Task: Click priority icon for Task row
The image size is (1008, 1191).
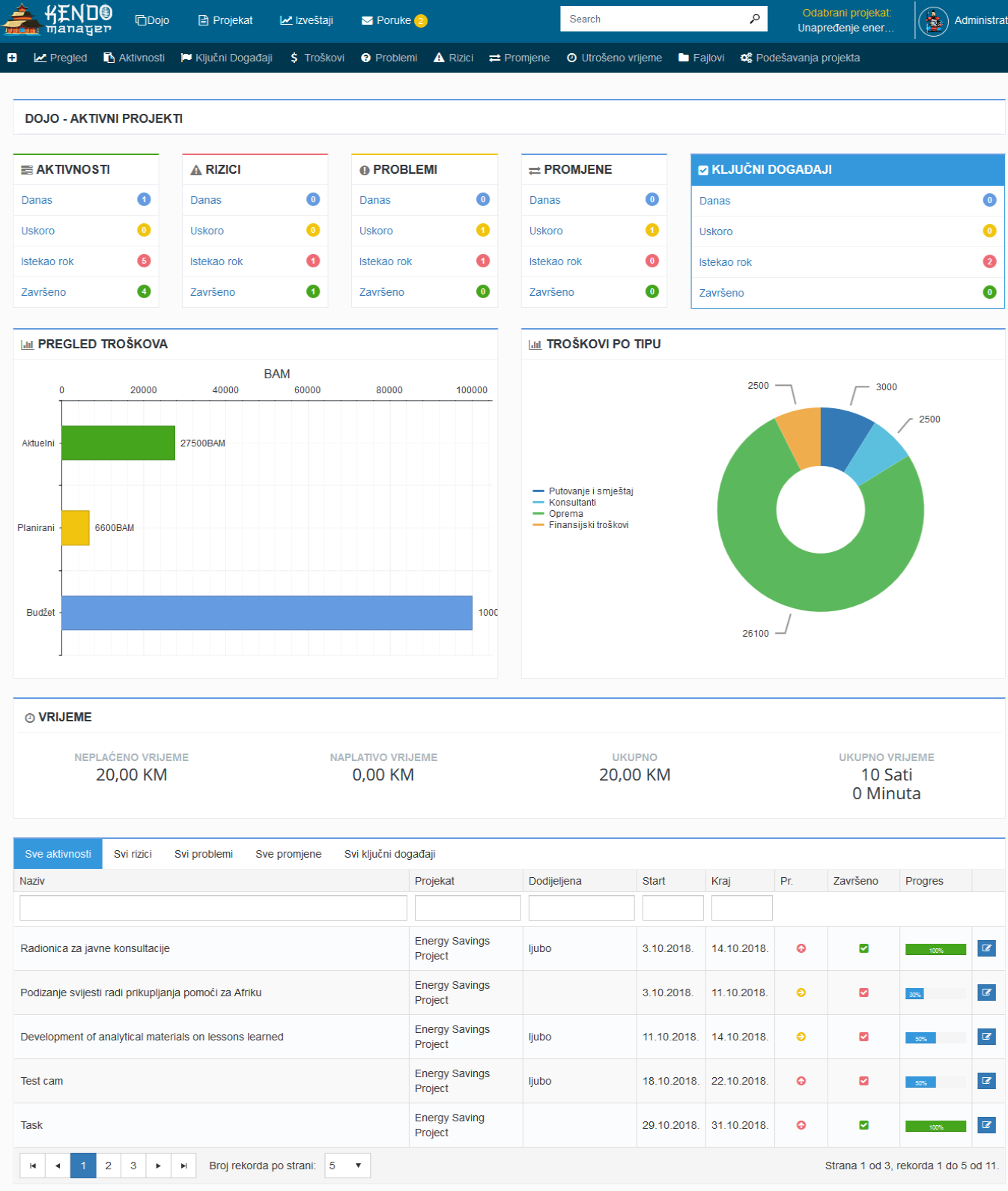Action: 801,1125
